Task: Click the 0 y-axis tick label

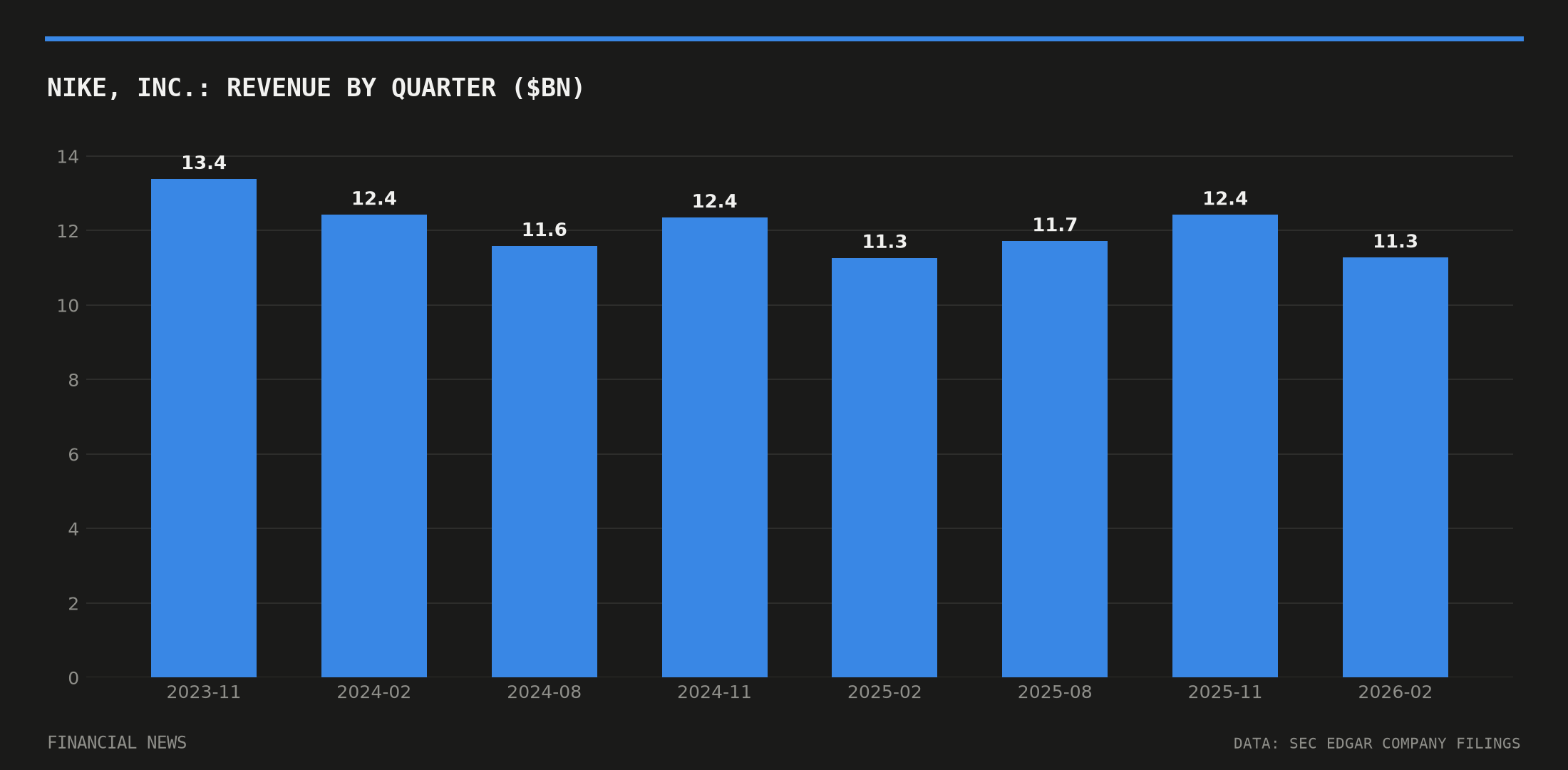Action: coord(73,678)
